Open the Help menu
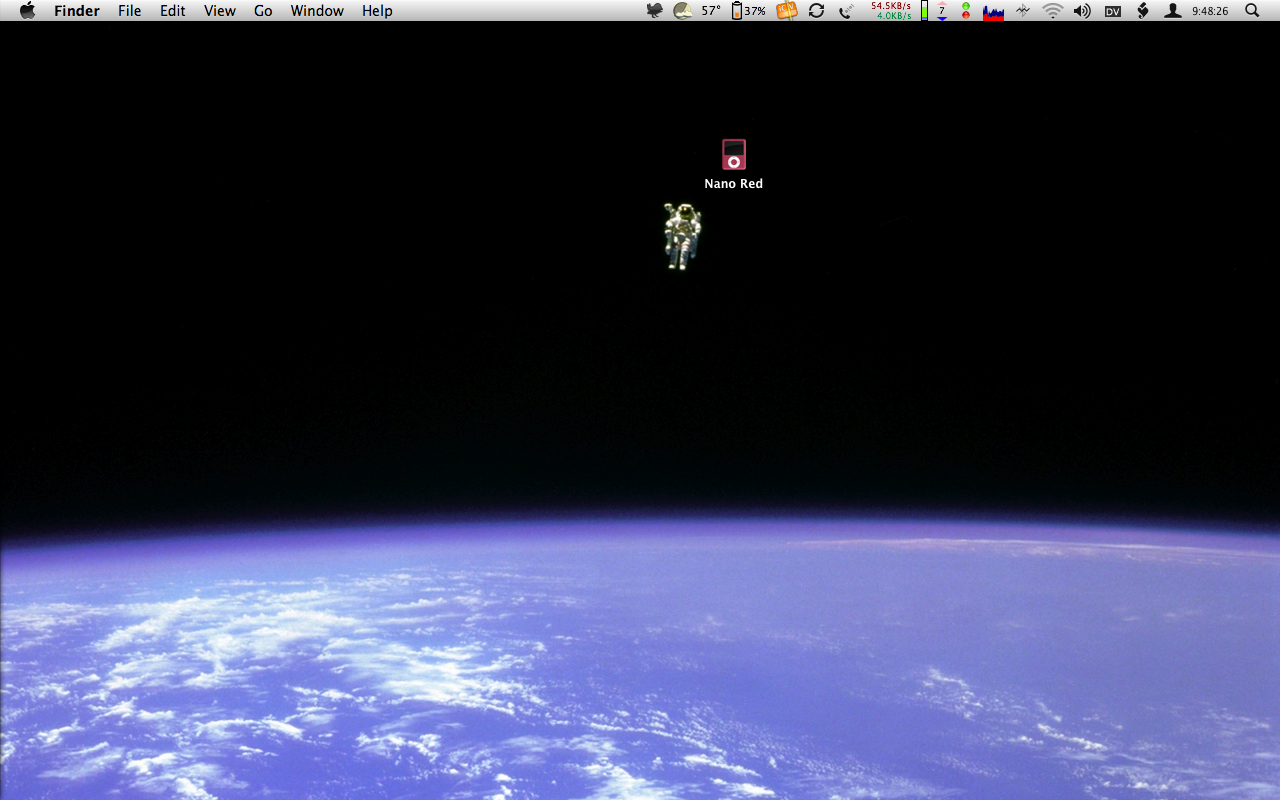Viewport: 1280px width, 800px height. pyautogui.click(x=377, y=11)
